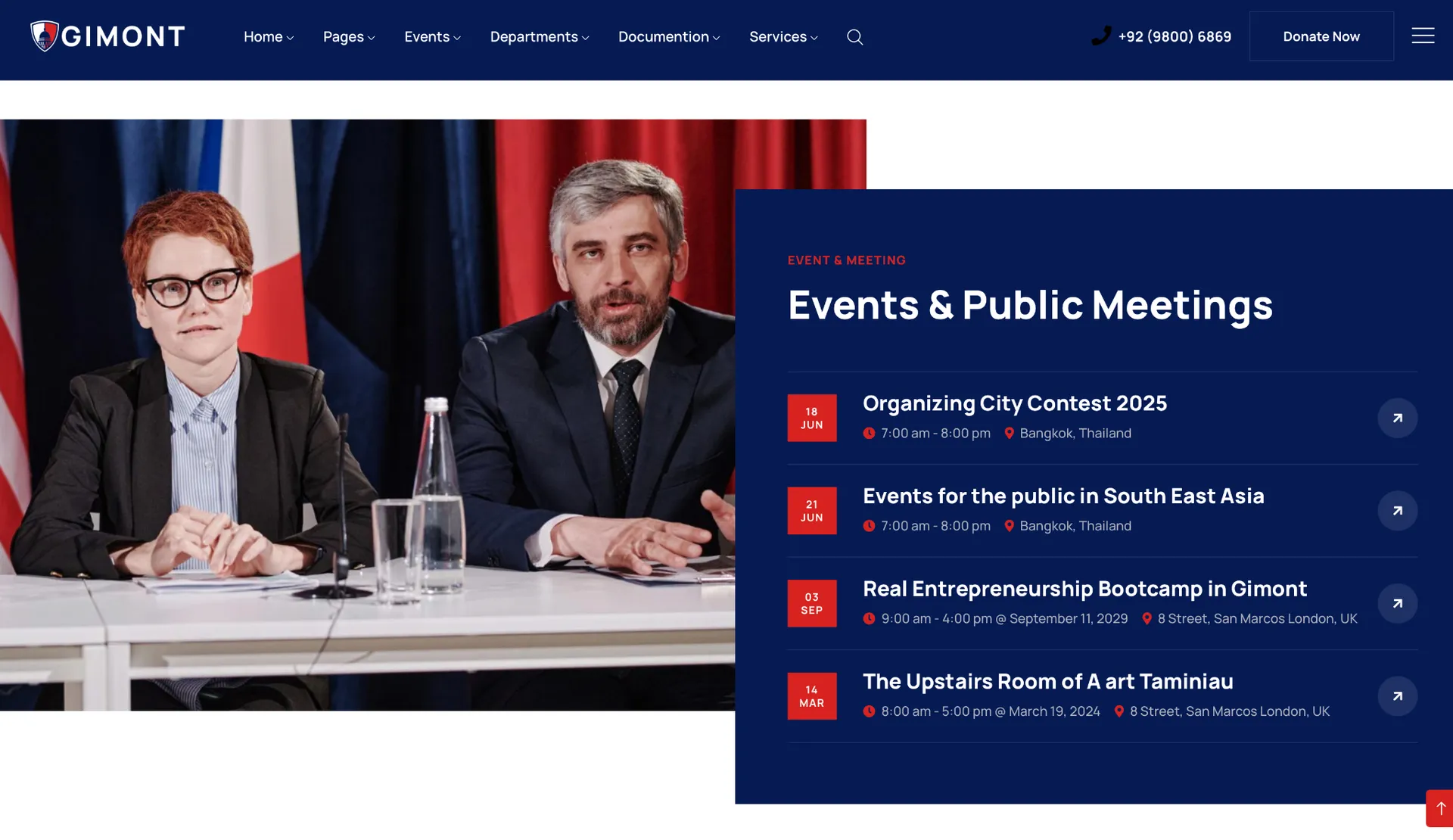Click the phone icon in header
Image resolution: width=1453 pixels, height=840 pixels.
coord(1101,36)
